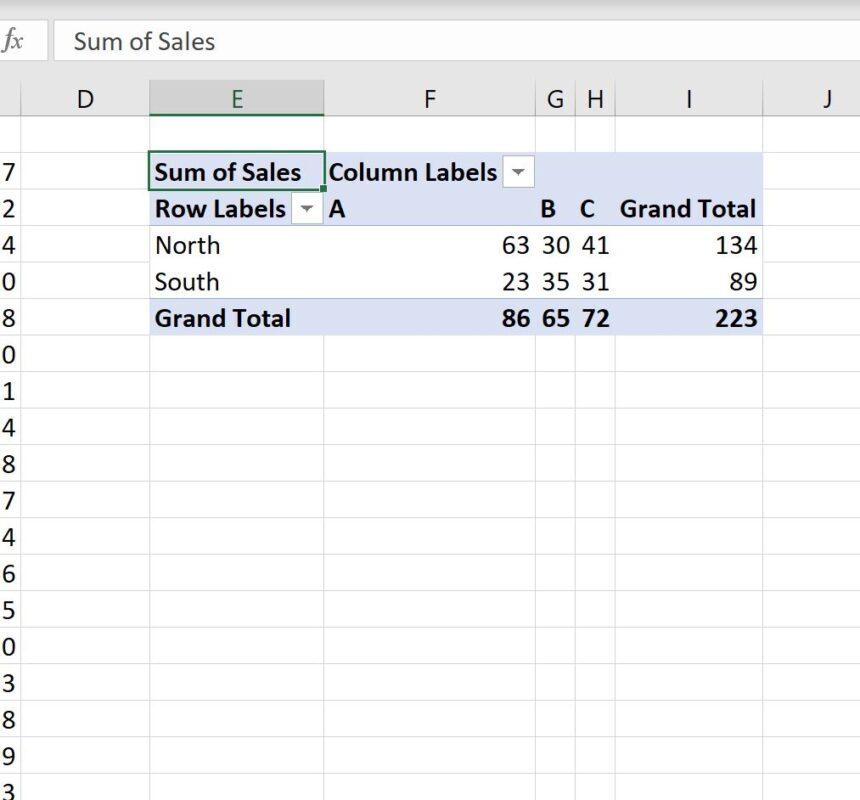Select South's Grand Total value 89

pos(688,282)
